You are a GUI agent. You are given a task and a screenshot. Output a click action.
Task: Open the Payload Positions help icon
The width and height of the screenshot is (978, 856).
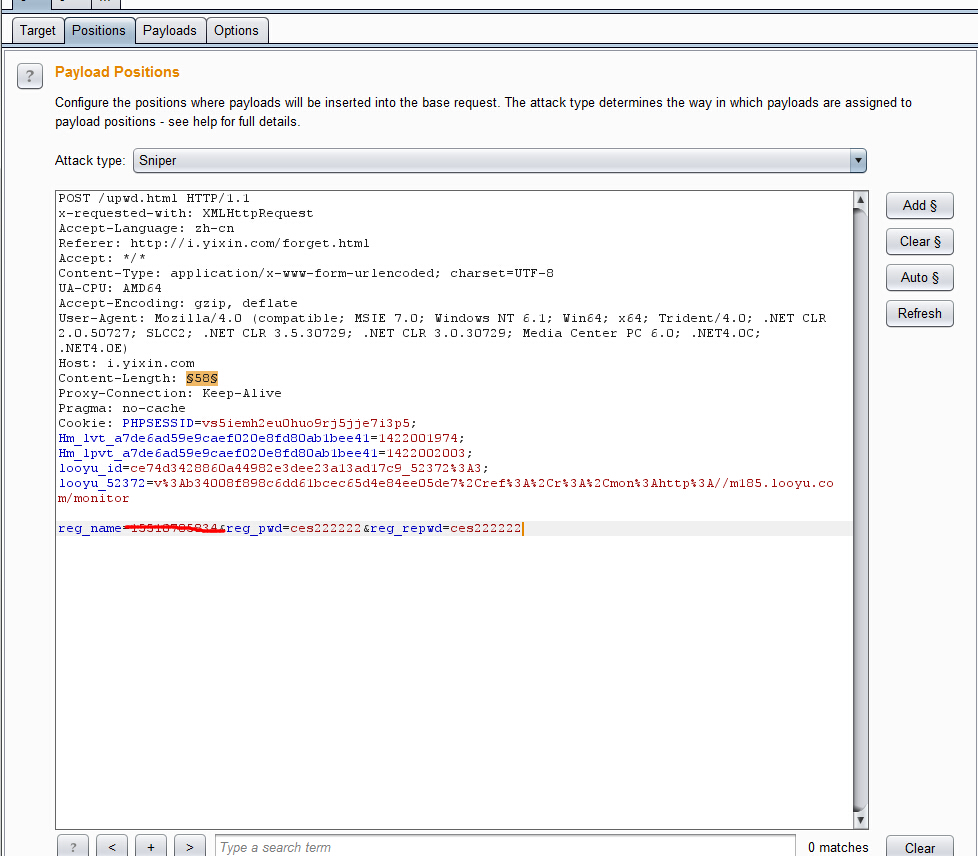point(30,77)
